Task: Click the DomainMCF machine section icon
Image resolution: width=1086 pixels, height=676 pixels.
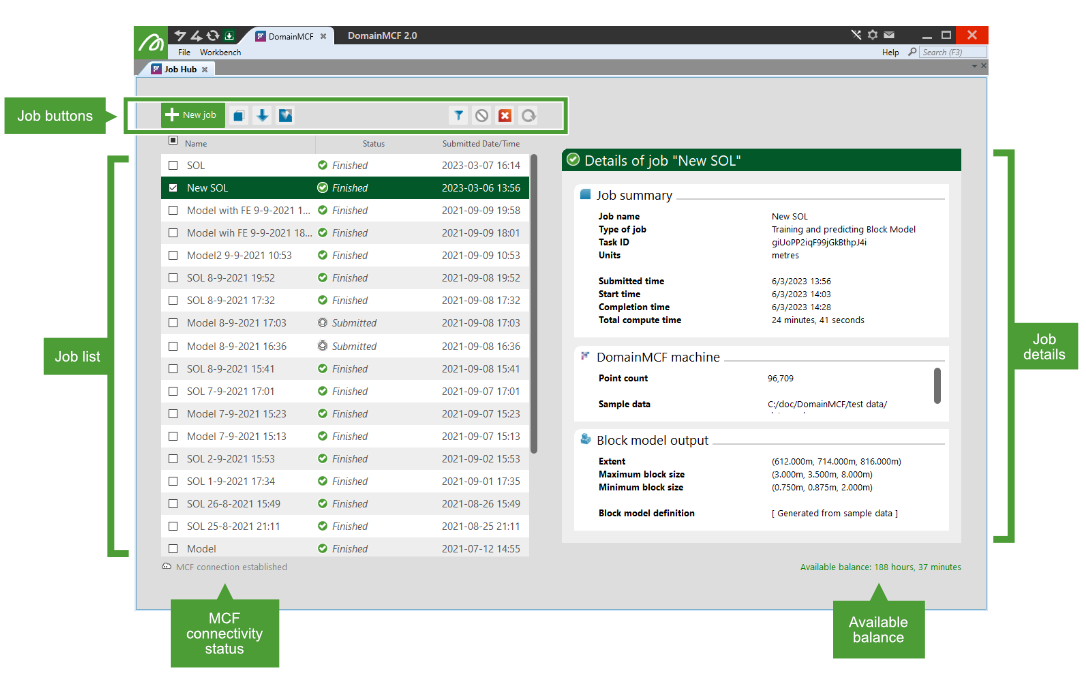Action: 585,356
